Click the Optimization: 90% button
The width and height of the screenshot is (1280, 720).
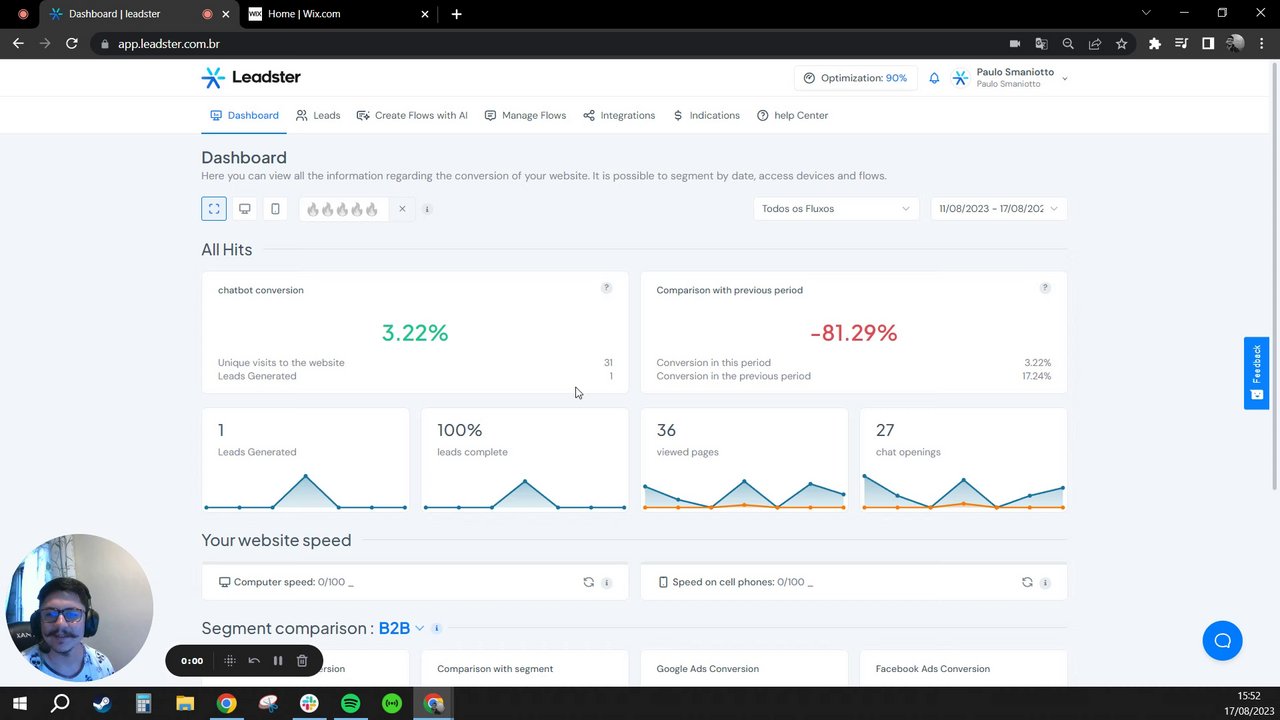pos(855,78)
